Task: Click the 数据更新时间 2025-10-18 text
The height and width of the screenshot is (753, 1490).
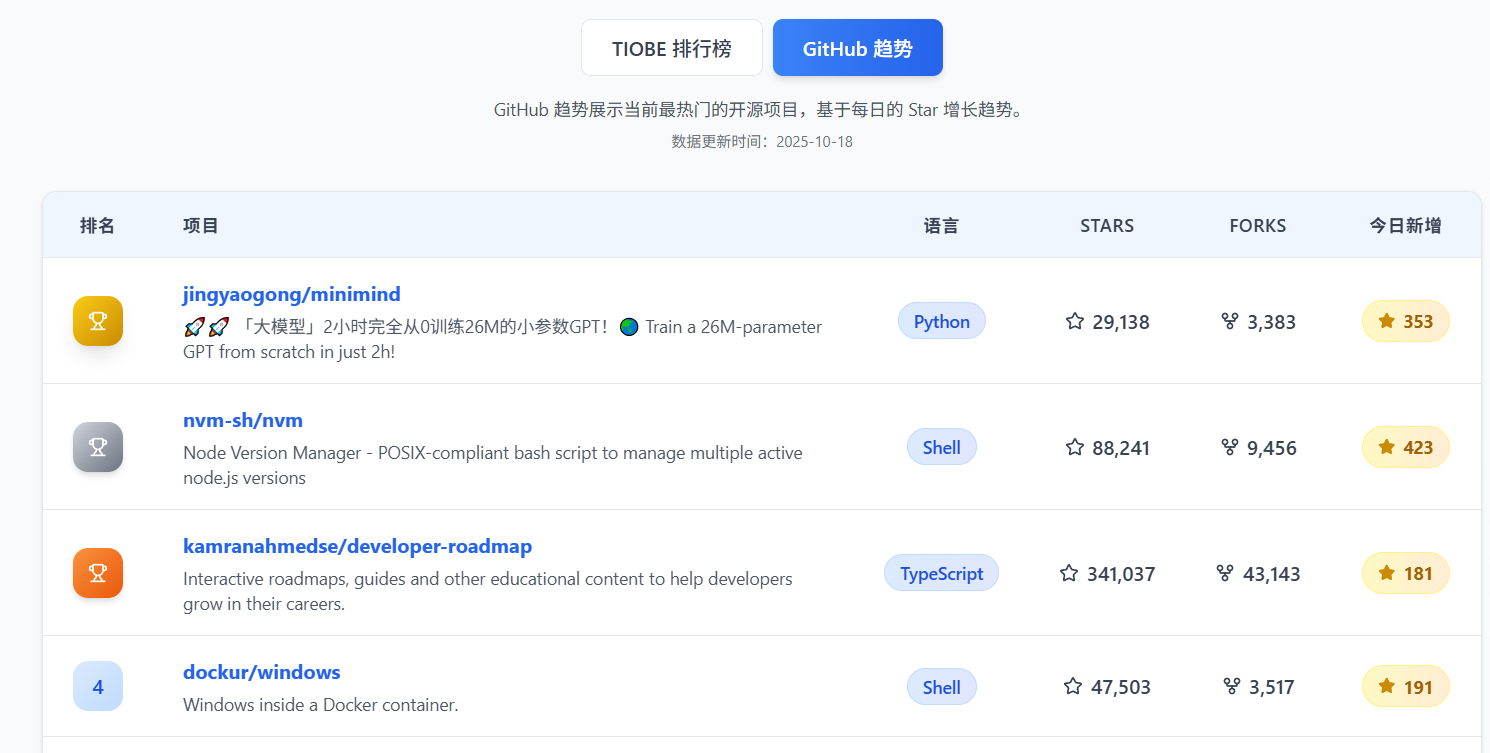Action: (762, 142)
